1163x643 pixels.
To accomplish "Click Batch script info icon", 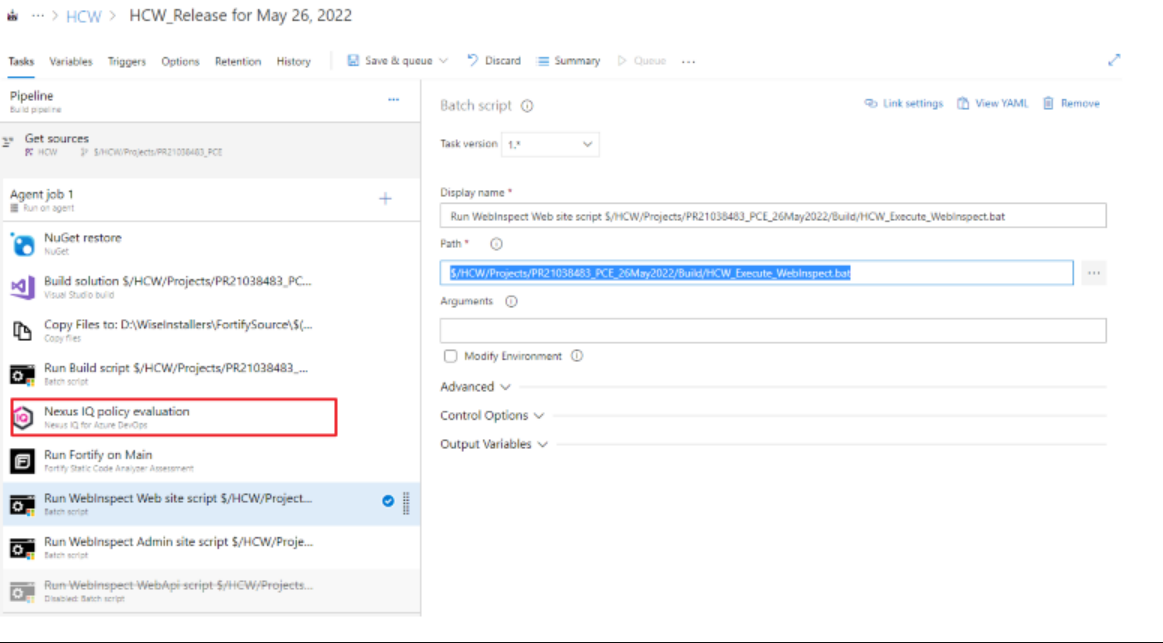I will (x=527, y=106).
